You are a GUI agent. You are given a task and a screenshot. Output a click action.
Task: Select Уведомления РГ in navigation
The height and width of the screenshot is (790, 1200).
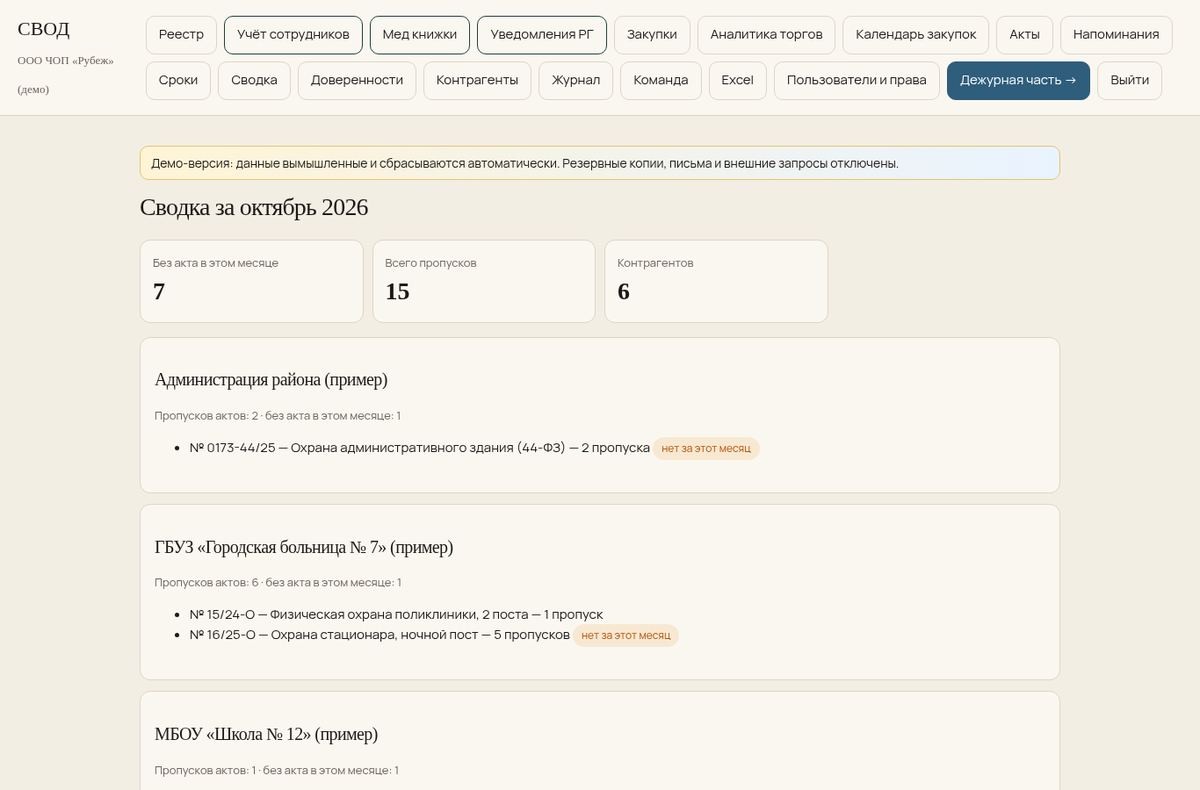pos(542,34)
